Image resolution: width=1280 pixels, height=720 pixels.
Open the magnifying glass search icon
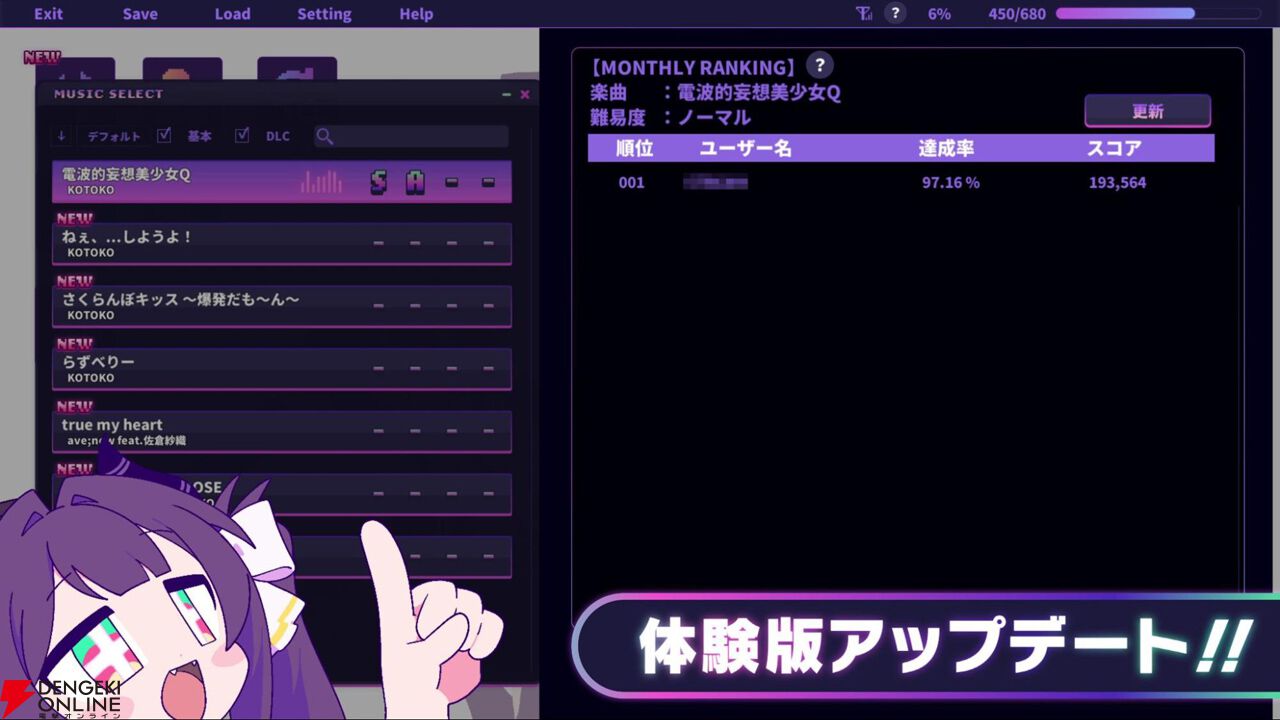[325, 136]
